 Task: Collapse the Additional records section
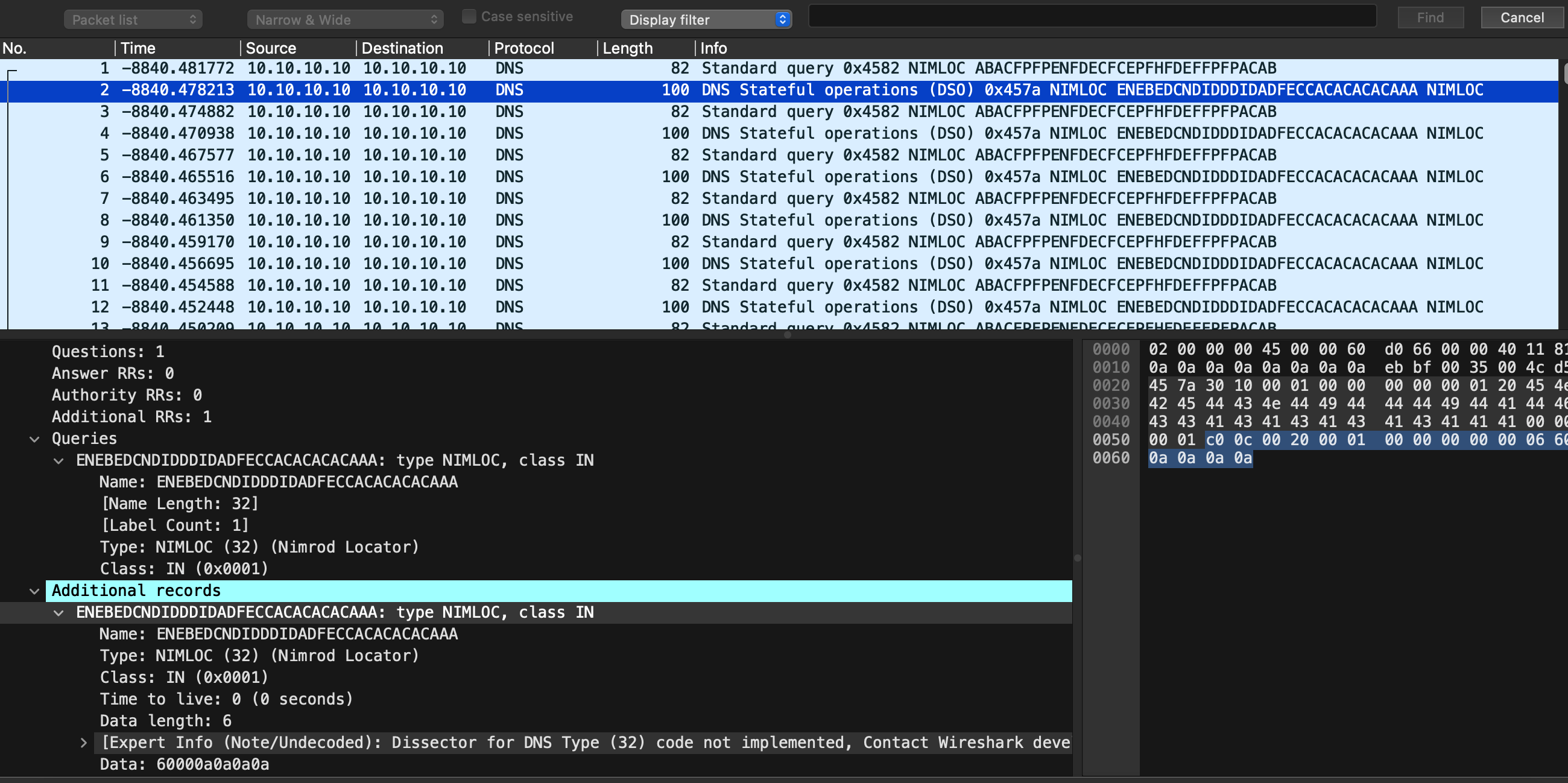[35, 591]
